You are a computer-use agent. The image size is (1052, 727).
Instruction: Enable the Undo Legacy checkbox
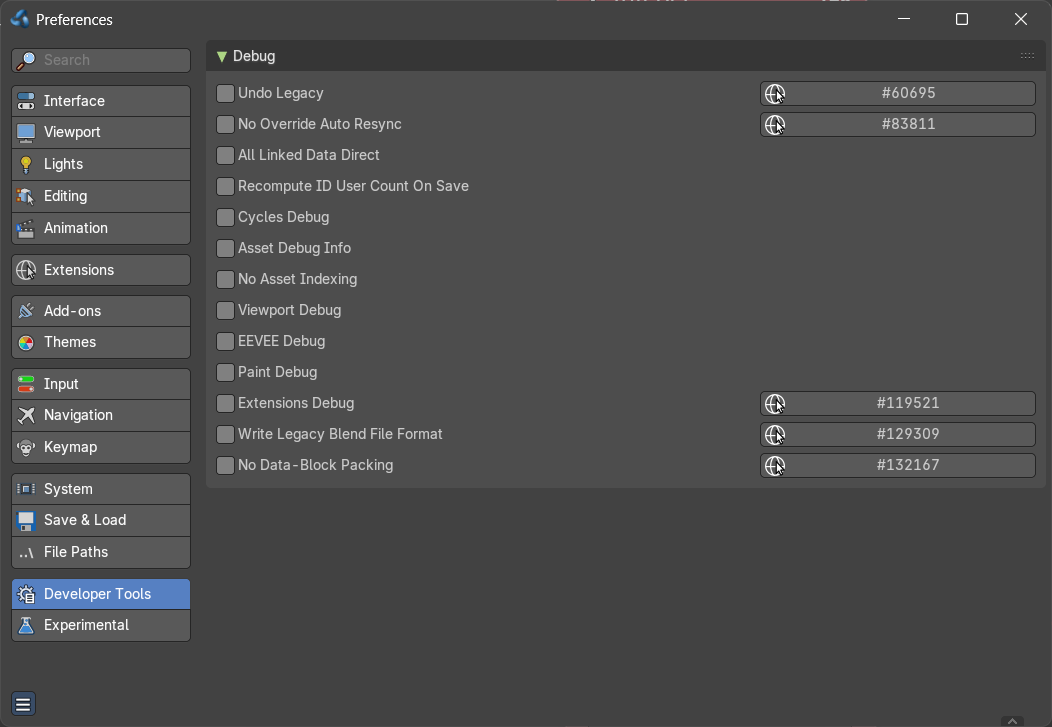225,93
